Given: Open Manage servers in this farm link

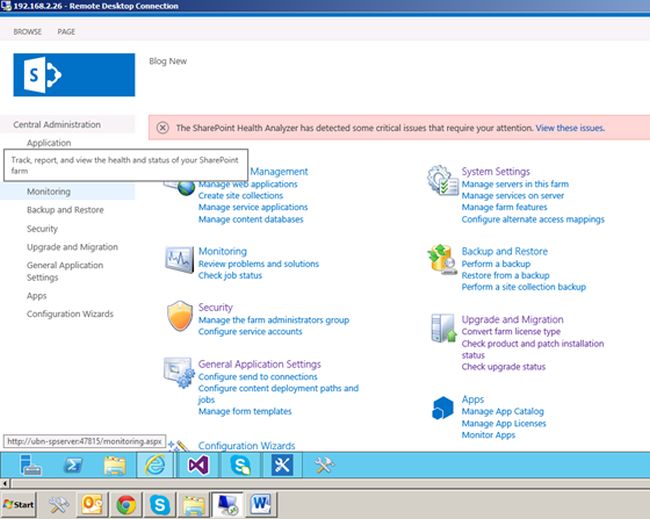Looking at the screenshot, I should coord(515,184).
